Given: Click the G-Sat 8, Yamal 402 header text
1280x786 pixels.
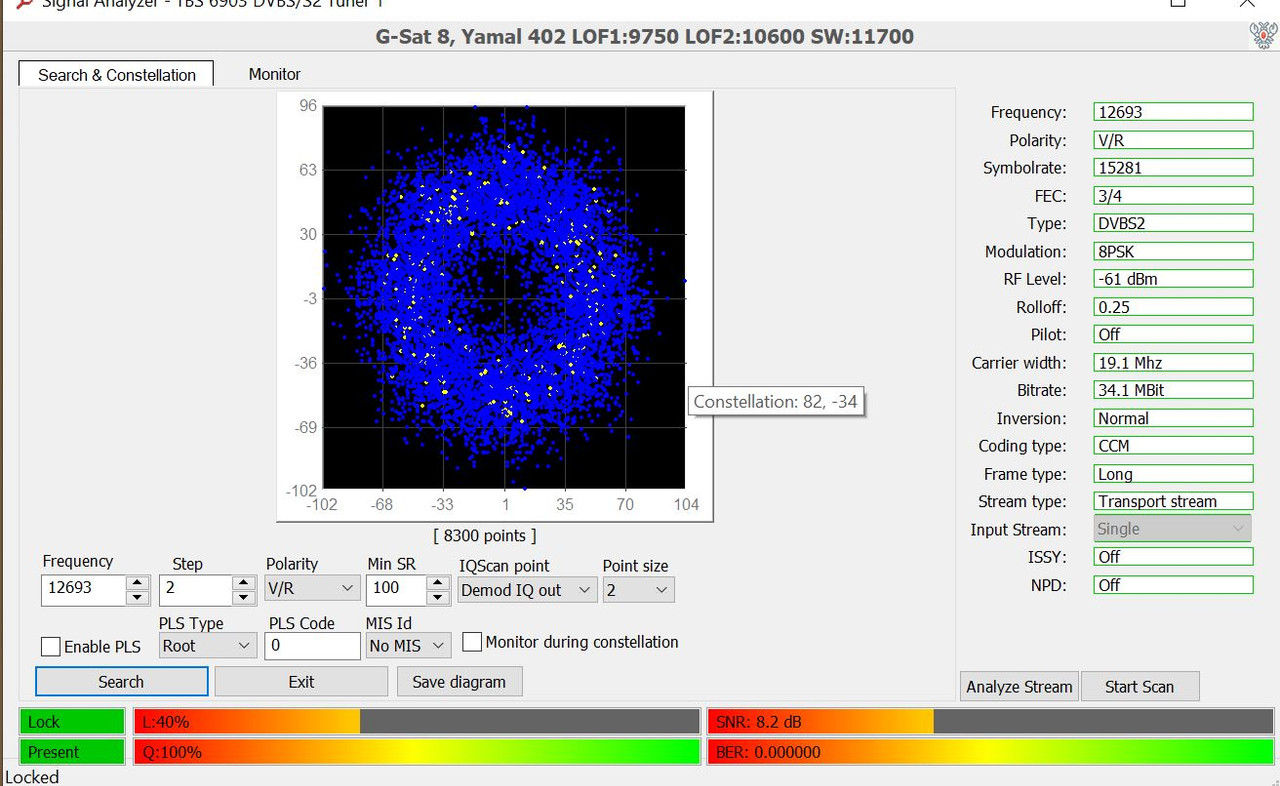Looking at the screenshot, I should tap(644, 37).
